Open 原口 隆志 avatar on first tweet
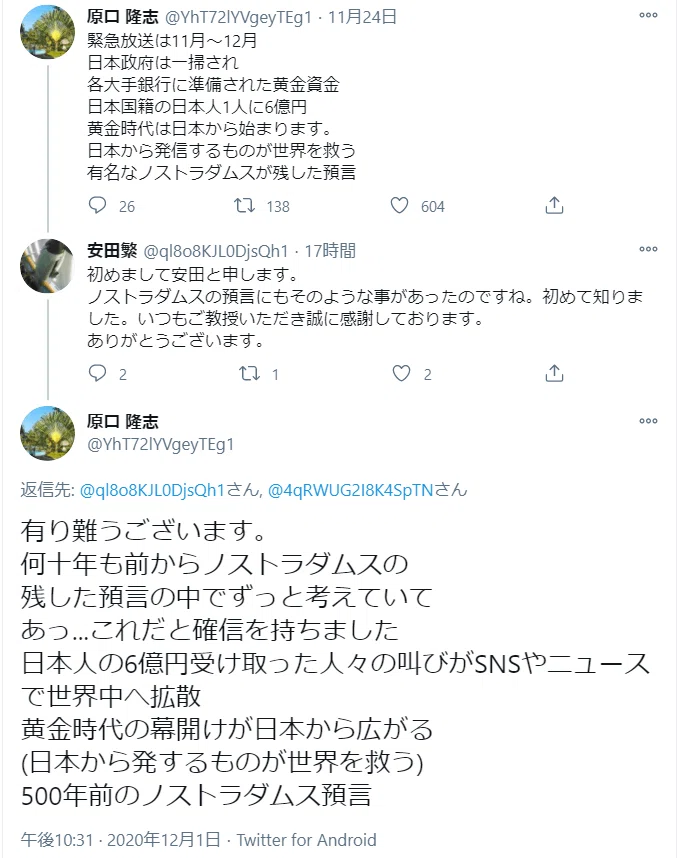Screen dimensions: 677x858 pos(48,32)
